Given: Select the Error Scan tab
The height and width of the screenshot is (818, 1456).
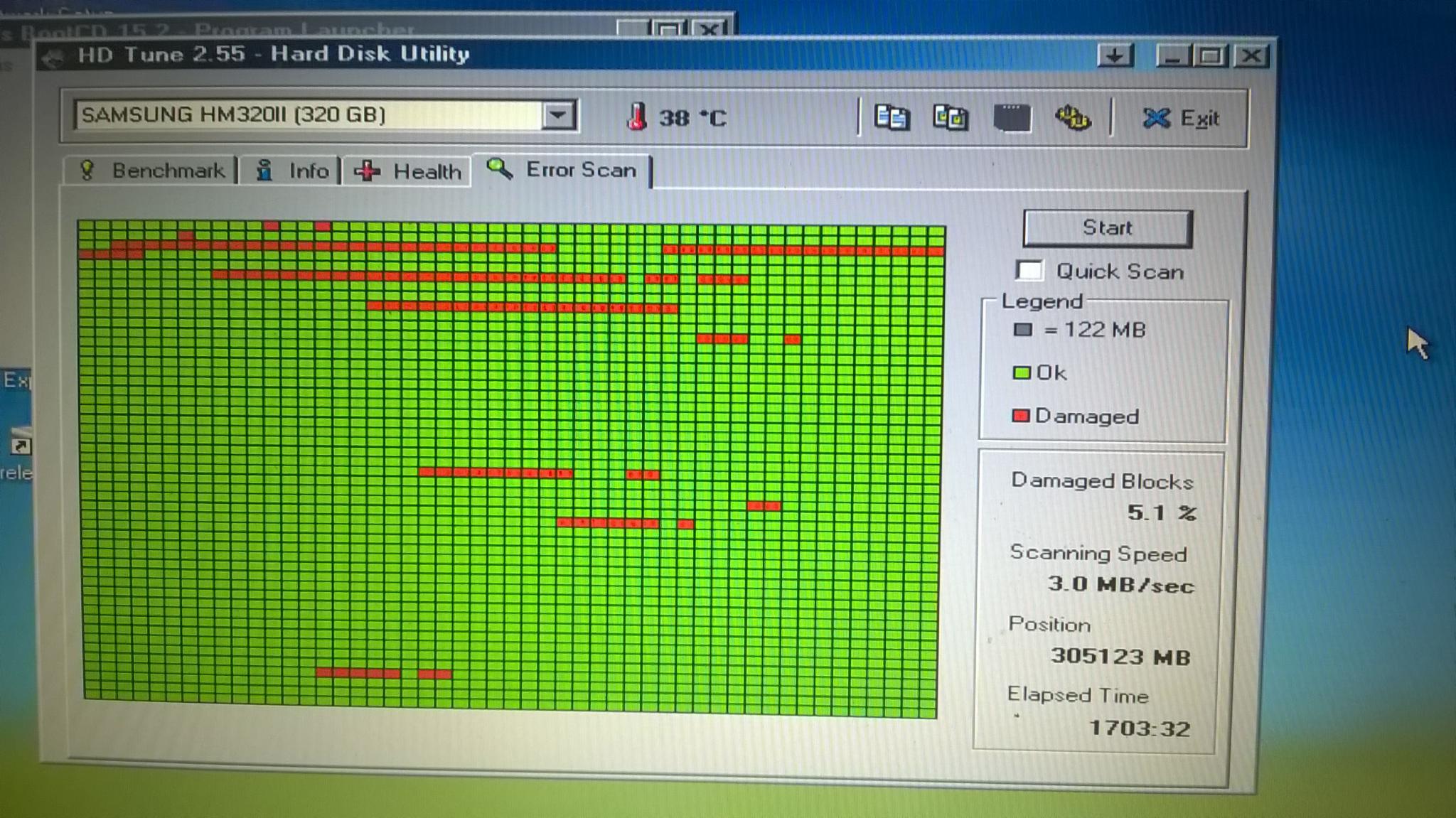Looking at the screenshot, I should [562, 170].
